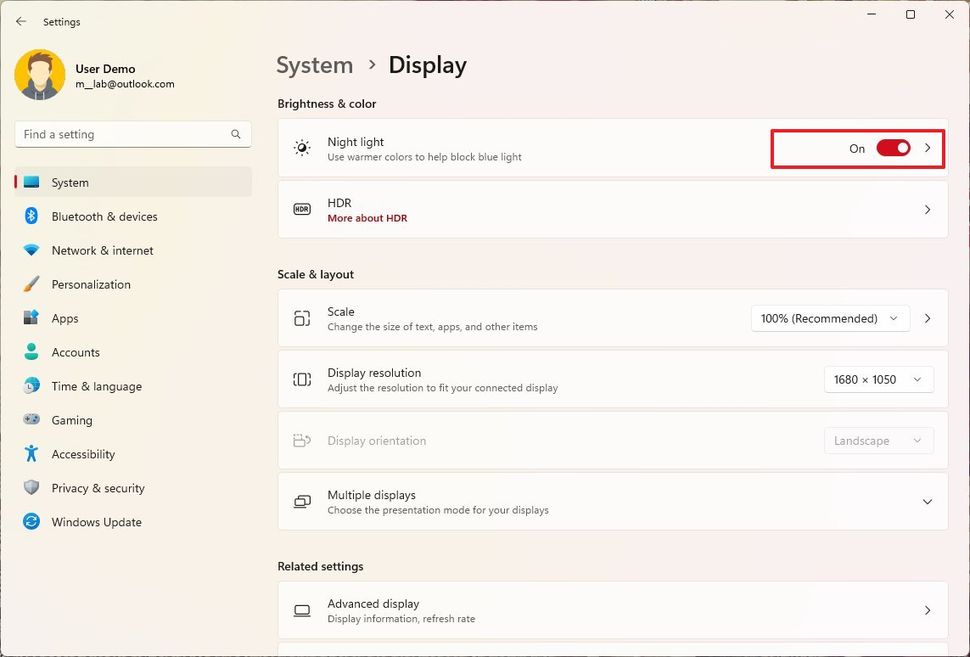Click the Accessibility figure icon

31,454
